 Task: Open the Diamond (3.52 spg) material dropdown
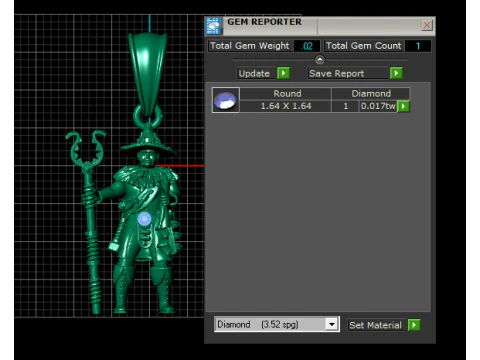click(x=277, y=324)
